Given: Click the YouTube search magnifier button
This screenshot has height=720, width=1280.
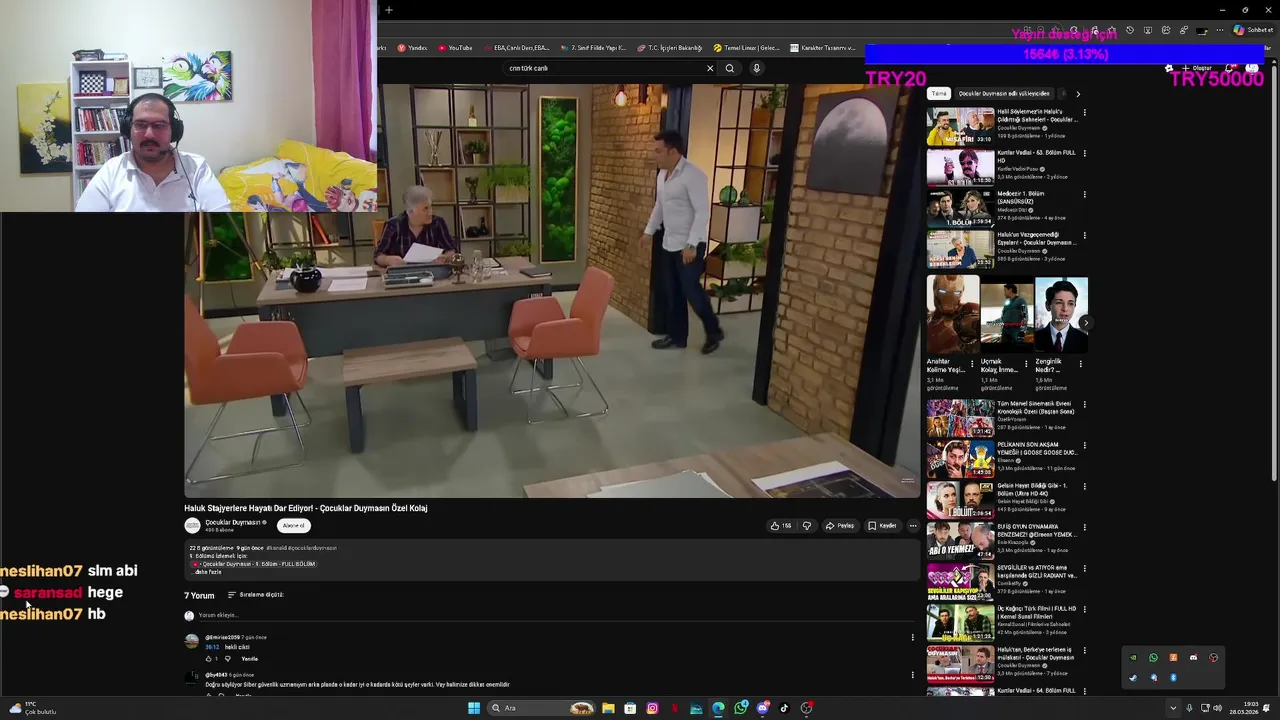Looking at the screenshot, I should [730, 68].
